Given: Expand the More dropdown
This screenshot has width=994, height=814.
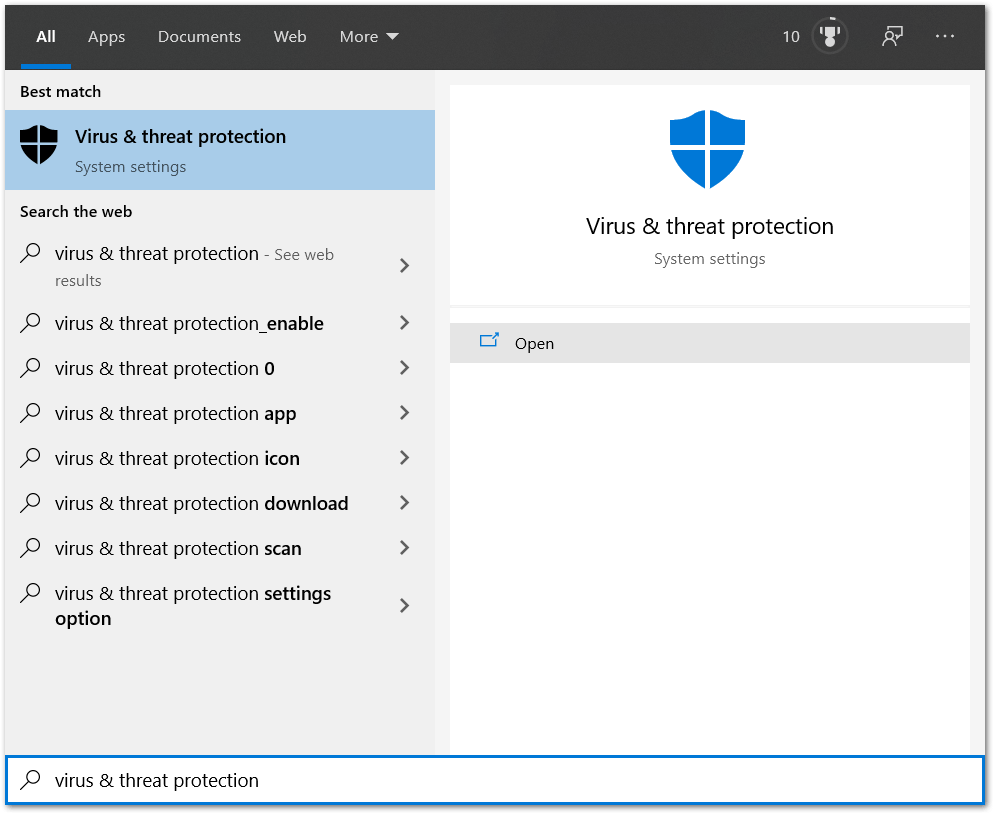Looking at the screenshot, I should [369, 37].
